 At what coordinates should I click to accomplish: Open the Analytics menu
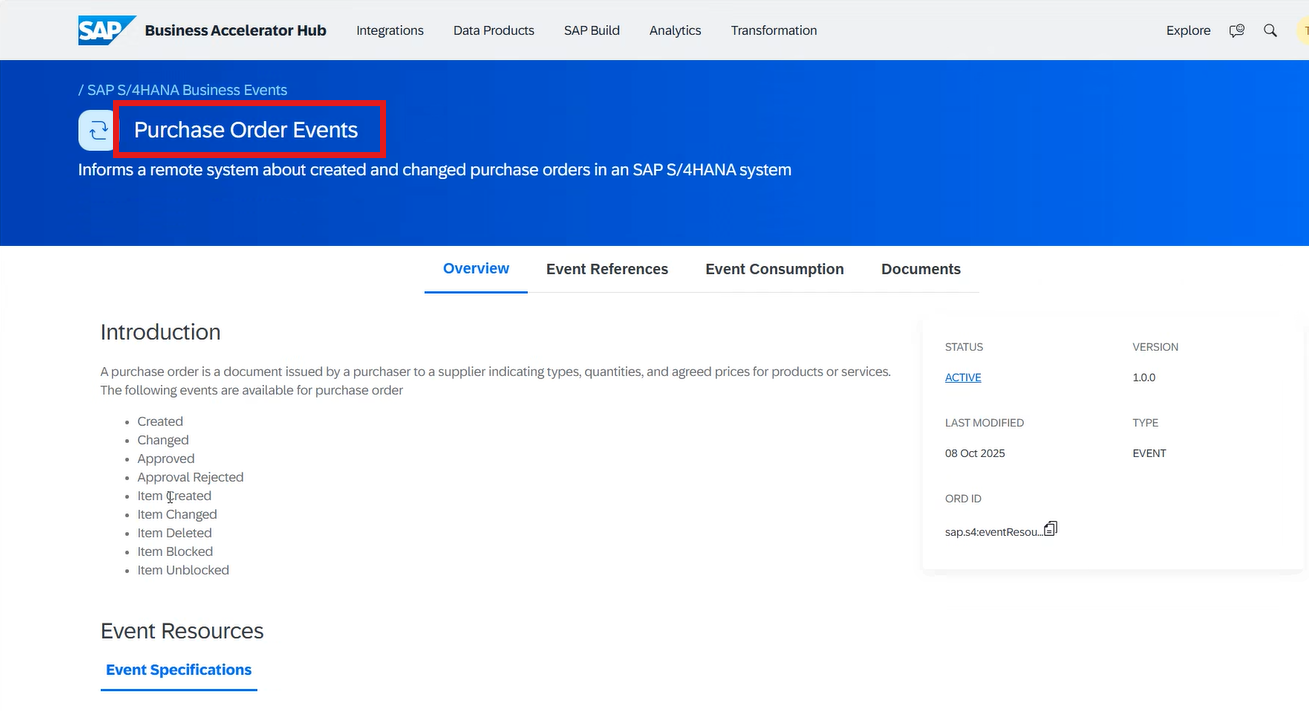coord(675,31)
